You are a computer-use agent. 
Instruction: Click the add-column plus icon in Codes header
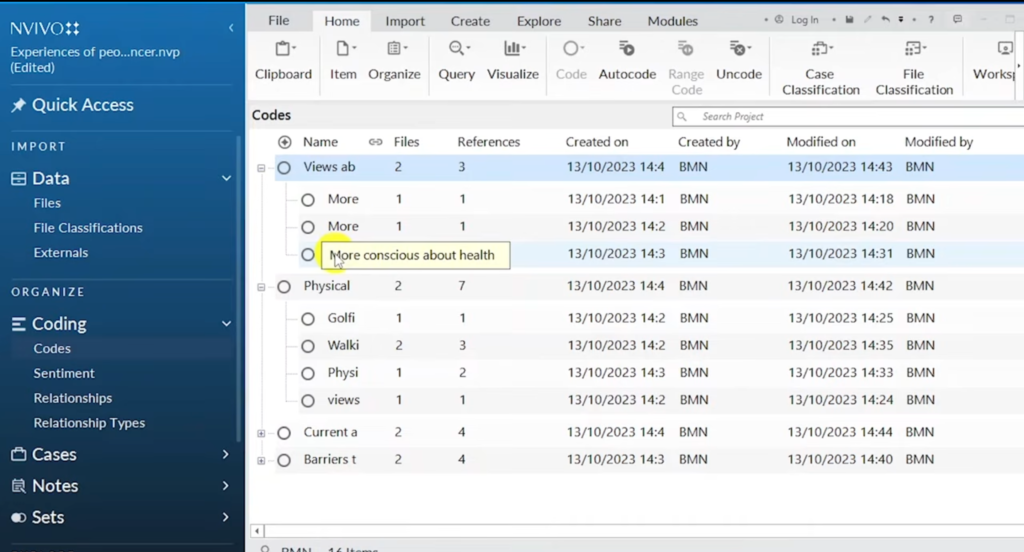285,142
